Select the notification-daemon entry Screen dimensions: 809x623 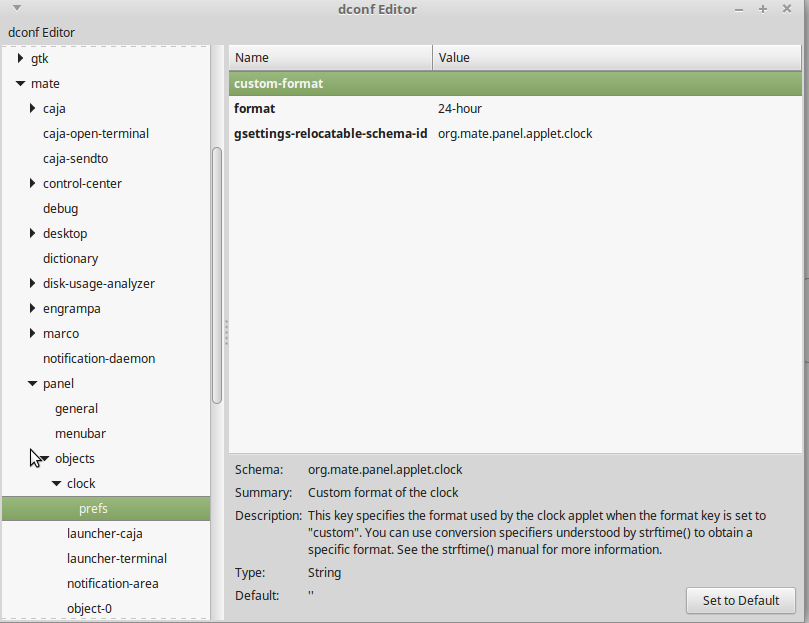tap(99, 358)
